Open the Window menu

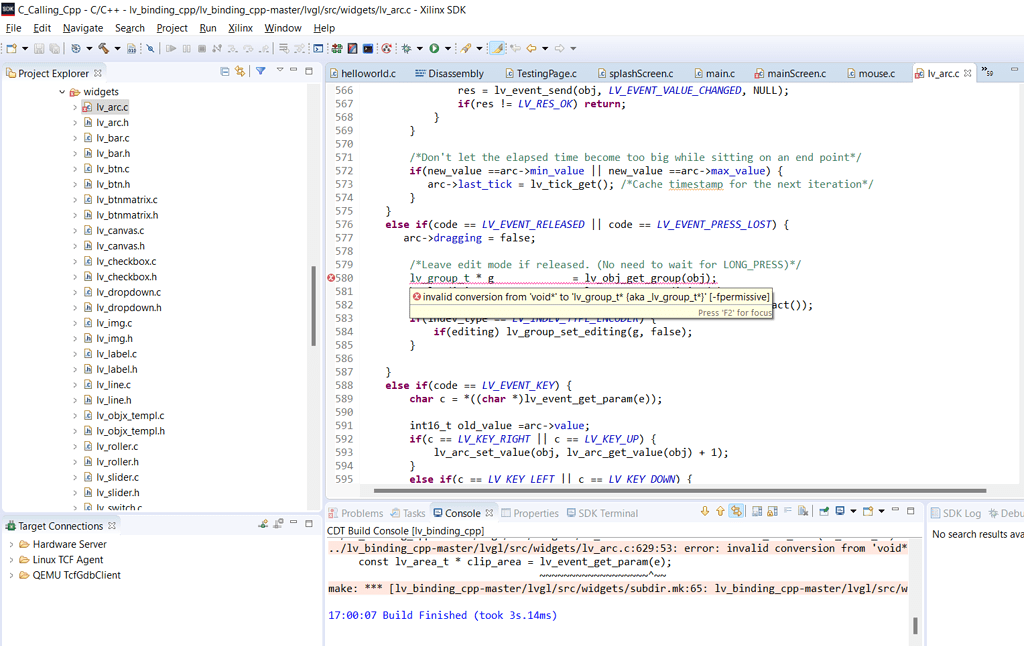(x=283, y=28)
